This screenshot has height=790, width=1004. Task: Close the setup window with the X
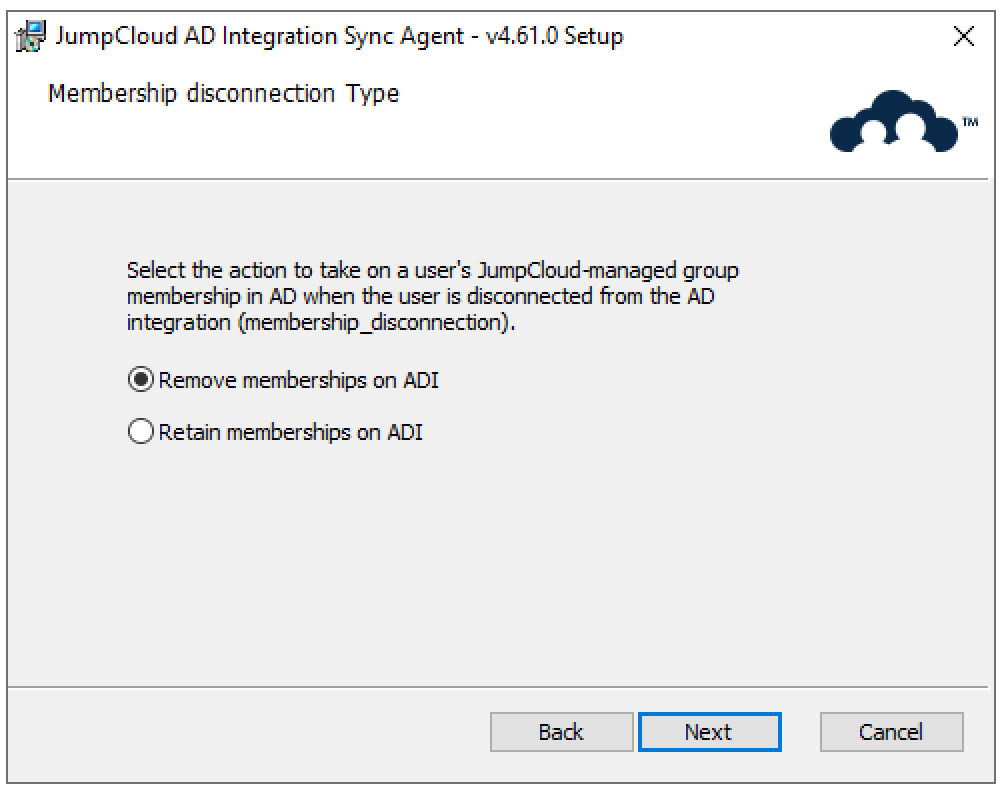click(964, 38)
